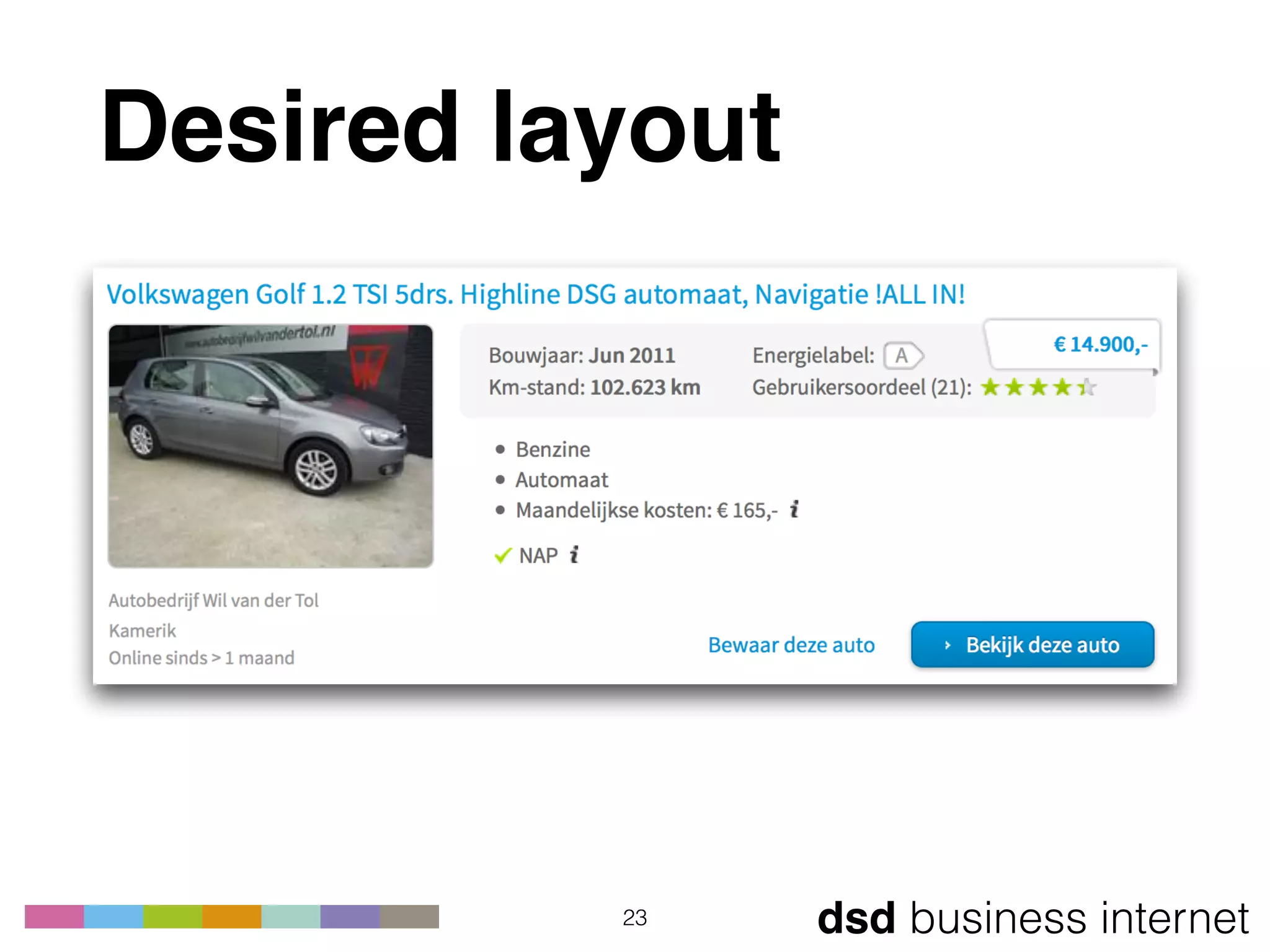Click the energy label A badge
This screenshot has width=1270, height=952.
904,356
